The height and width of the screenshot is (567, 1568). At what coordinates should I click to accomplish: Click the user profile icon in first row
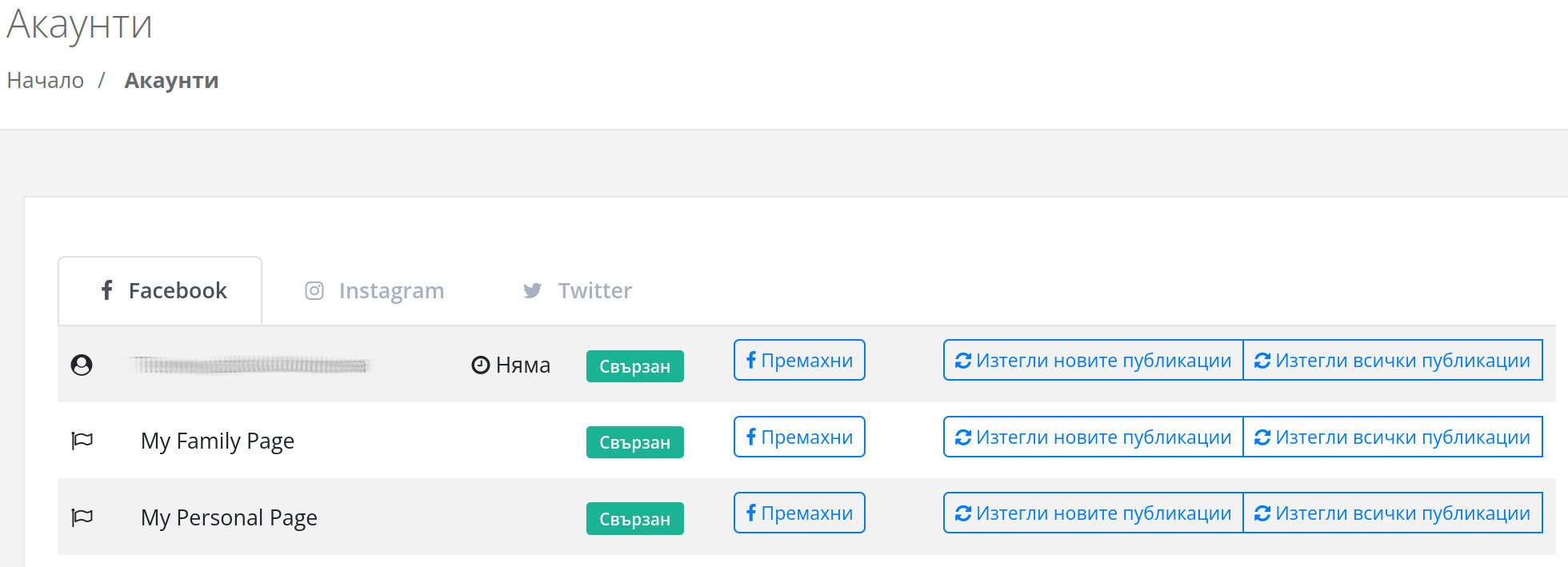point(82,365)
